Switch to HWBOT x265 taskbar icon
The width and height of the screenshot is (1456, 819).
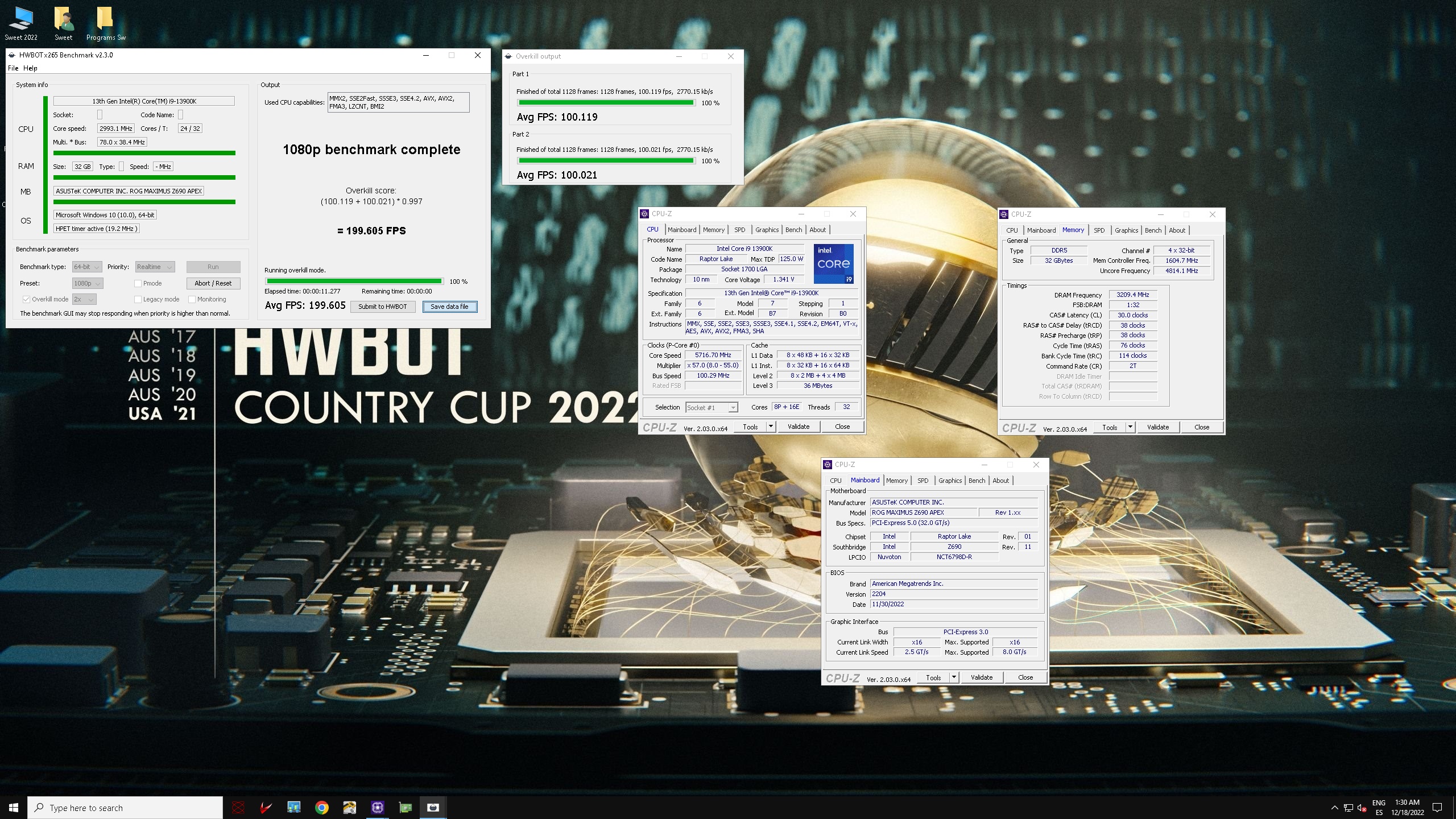coord(433,808)
